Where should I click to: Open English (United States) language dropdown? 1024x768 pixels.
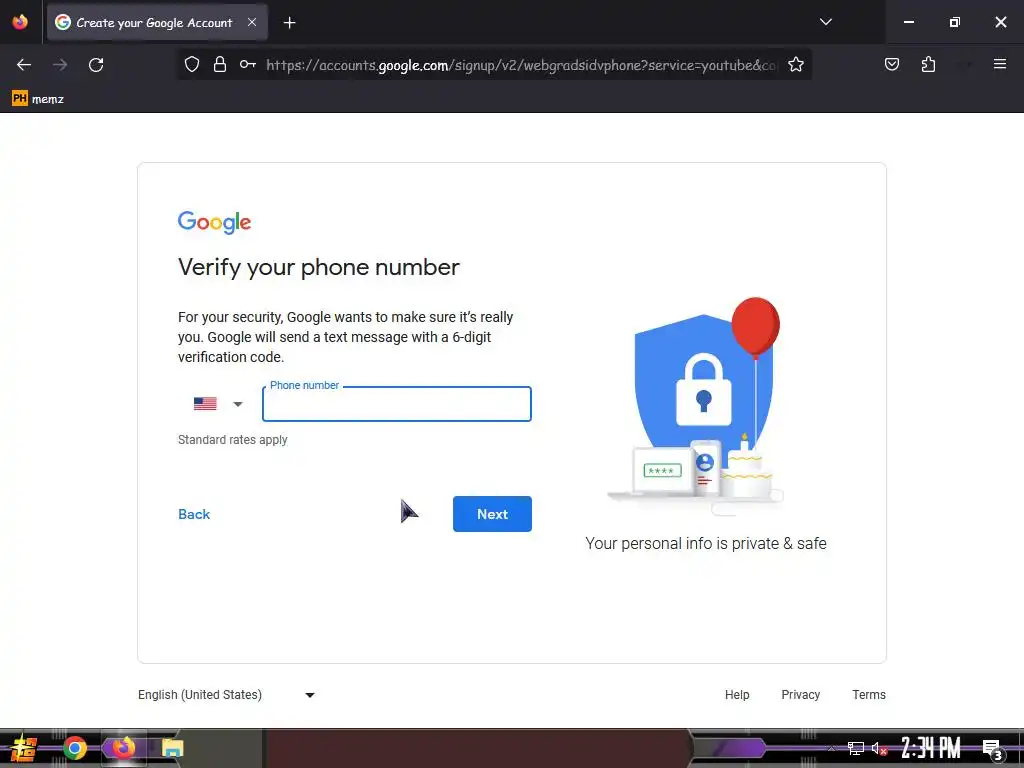pos(226,695)
